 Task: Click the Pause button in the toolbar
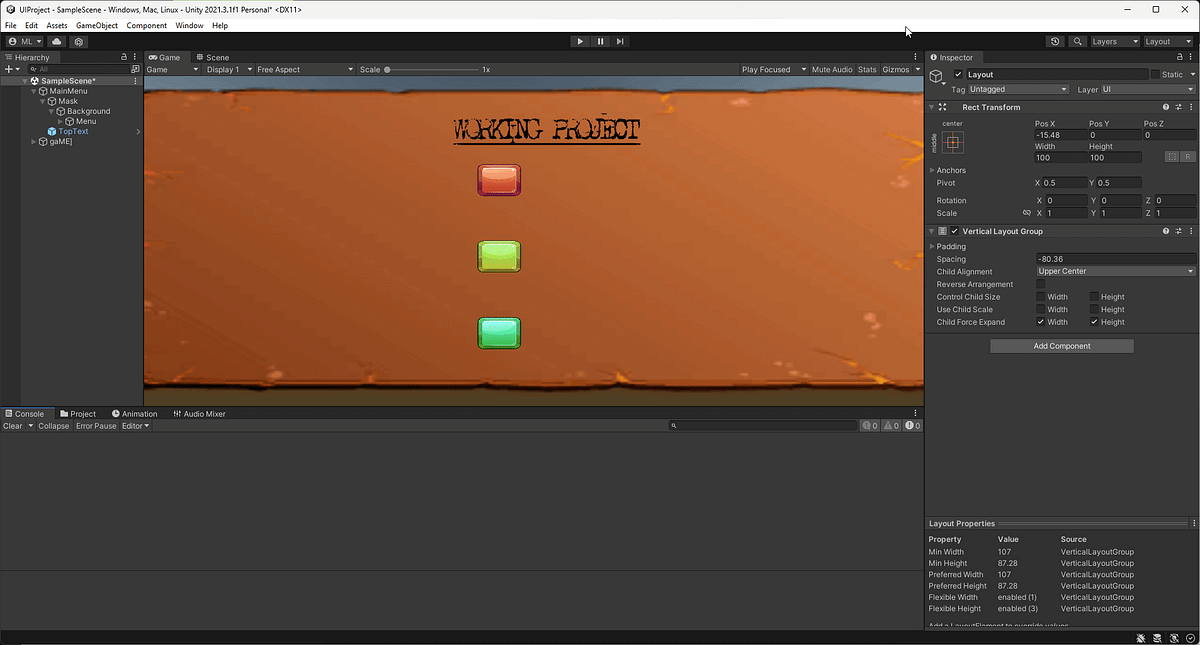[600, 41]
